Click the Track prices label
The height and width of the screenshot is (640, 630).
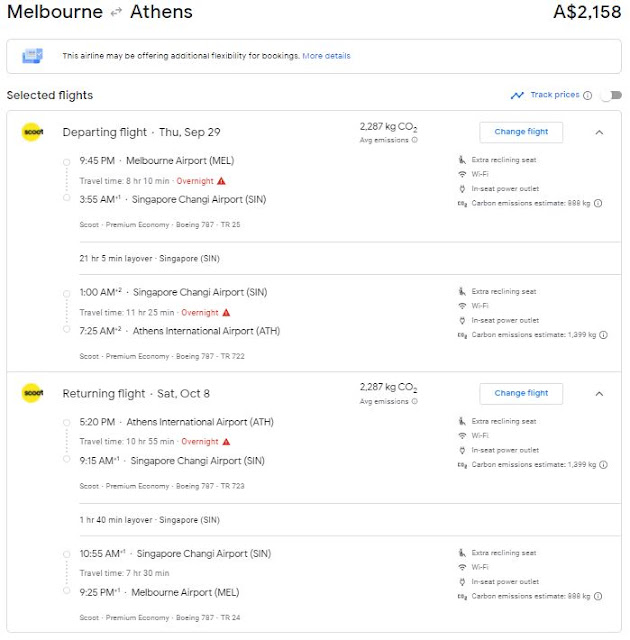tap(554, 95)
